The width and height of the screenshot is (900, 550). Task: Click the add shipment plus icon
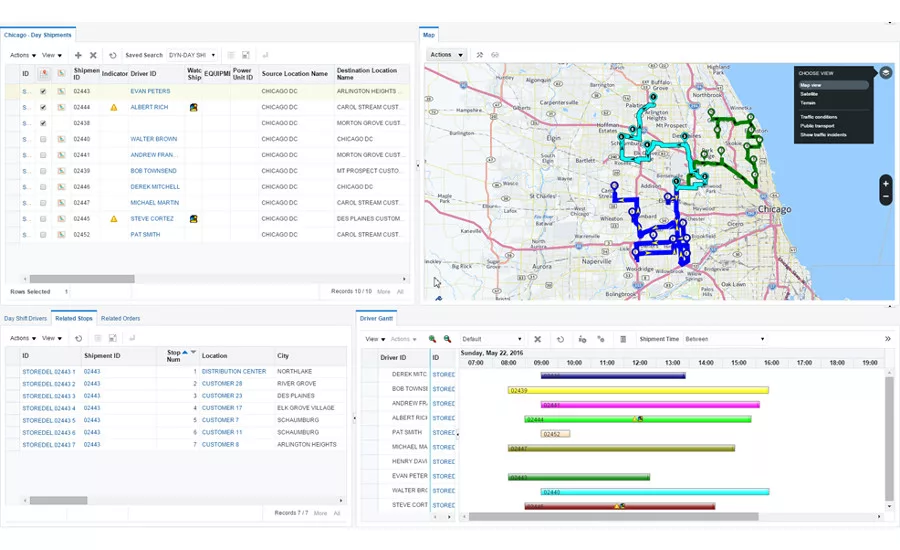coord(78,55)
